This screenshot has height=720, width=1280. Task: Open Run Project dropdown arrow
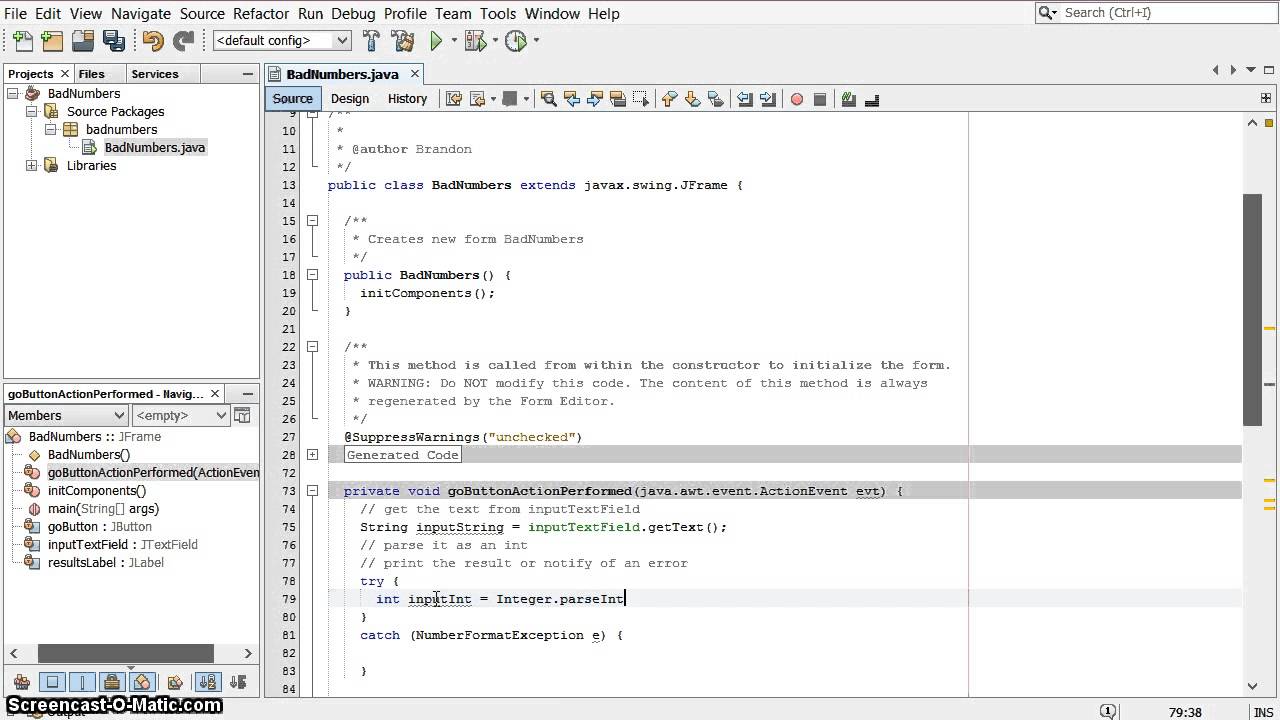[x=453, y=41]
